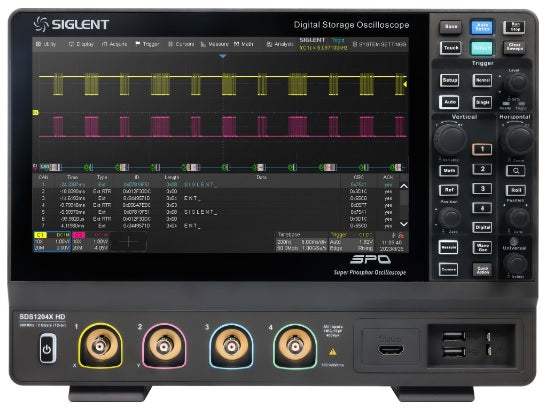Toggle the Roll mode button
Screen dimensions: 549x413
click(x=516, y=190)
